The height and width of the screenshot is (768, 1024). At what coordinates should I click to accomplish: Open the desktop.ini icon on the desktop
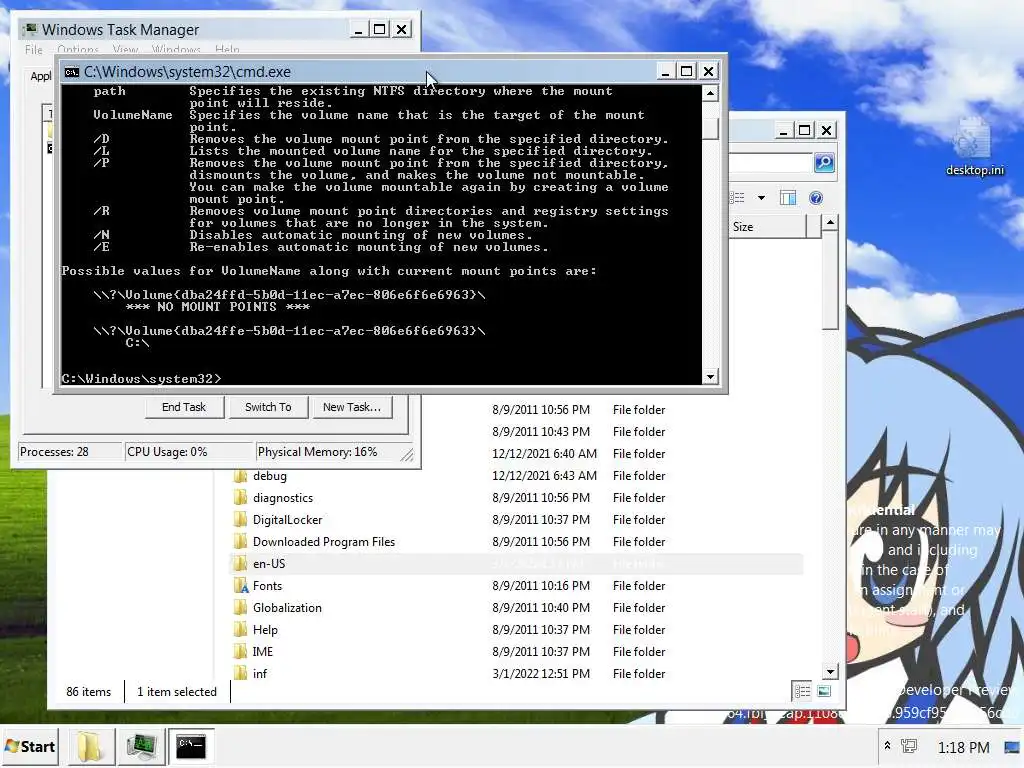[x=974, y=147]
